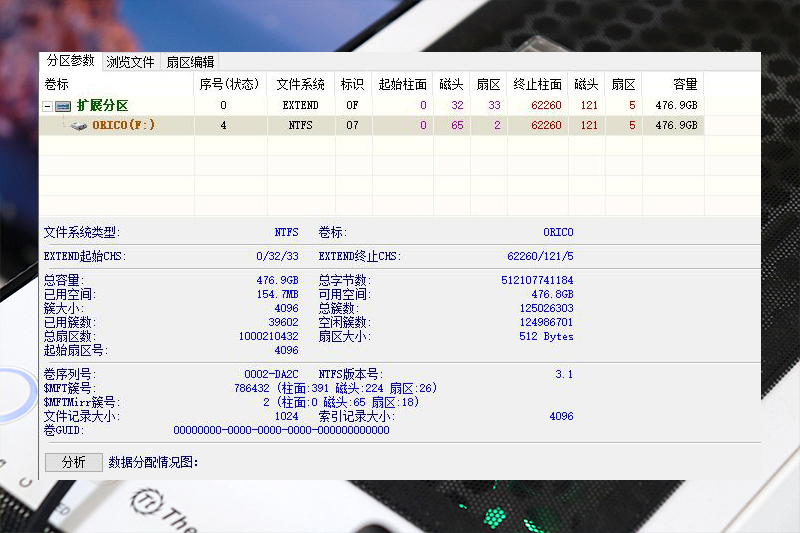Click the ORICO(F:) drive icon
Viewport: 800px width, 533px height.
coord(79,125)
